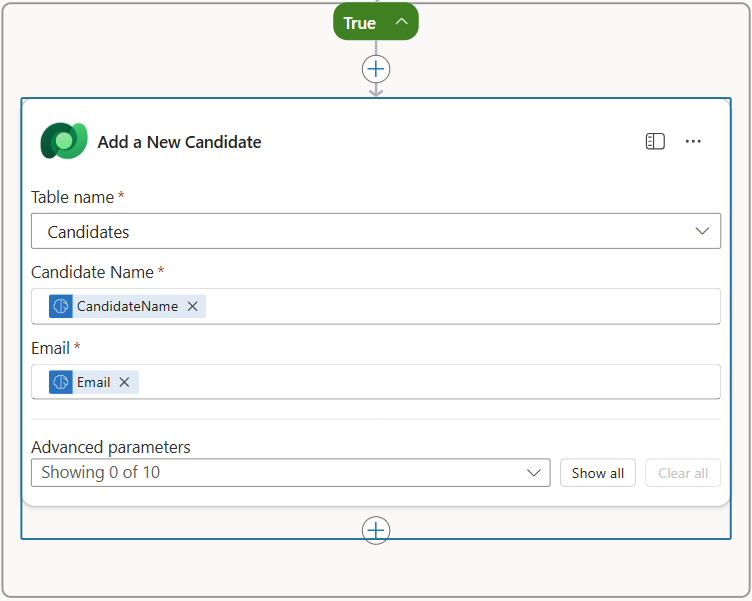
Task: Expand the Advanced parameters dropdown
Action: point(290,473)
